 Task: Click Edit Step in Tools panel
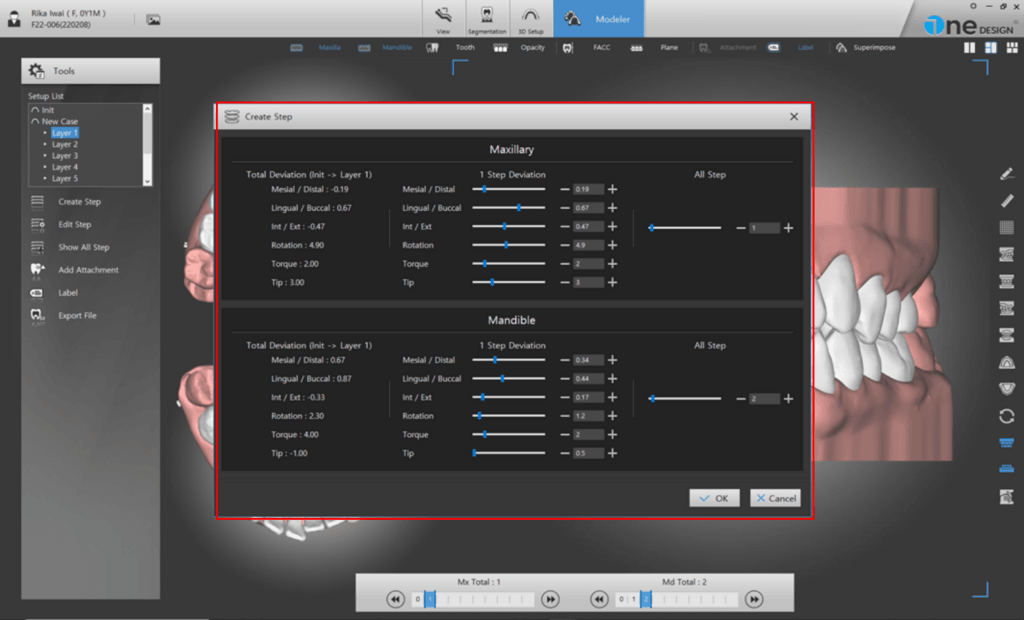[74, 225]
